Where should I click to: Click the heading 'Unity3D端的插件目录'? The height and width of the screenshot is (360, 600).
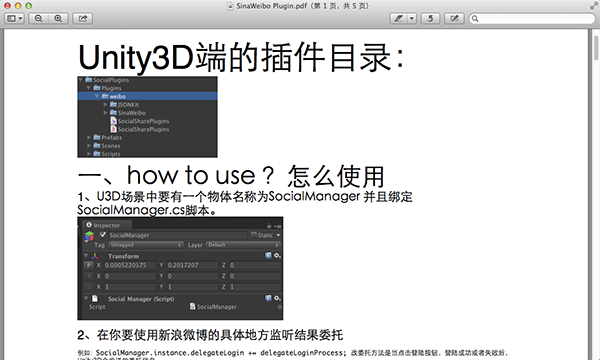(x=241, y=57)
